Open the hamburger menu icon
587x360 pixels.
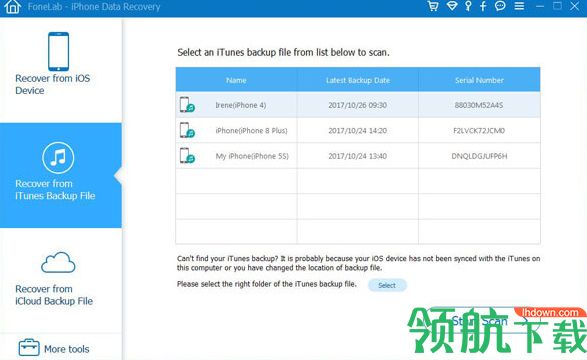[519, 6]
